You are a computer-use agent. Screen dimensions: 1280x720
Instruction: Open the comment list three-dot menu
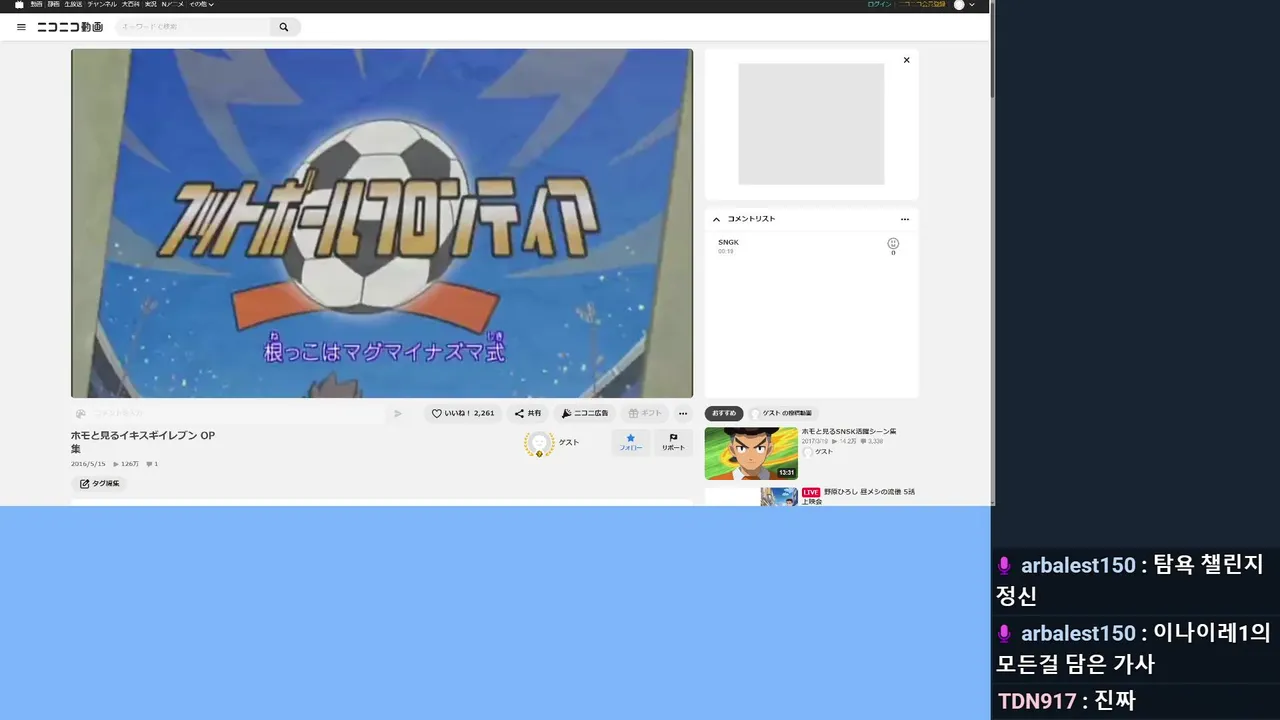click(x=905, y=219)
